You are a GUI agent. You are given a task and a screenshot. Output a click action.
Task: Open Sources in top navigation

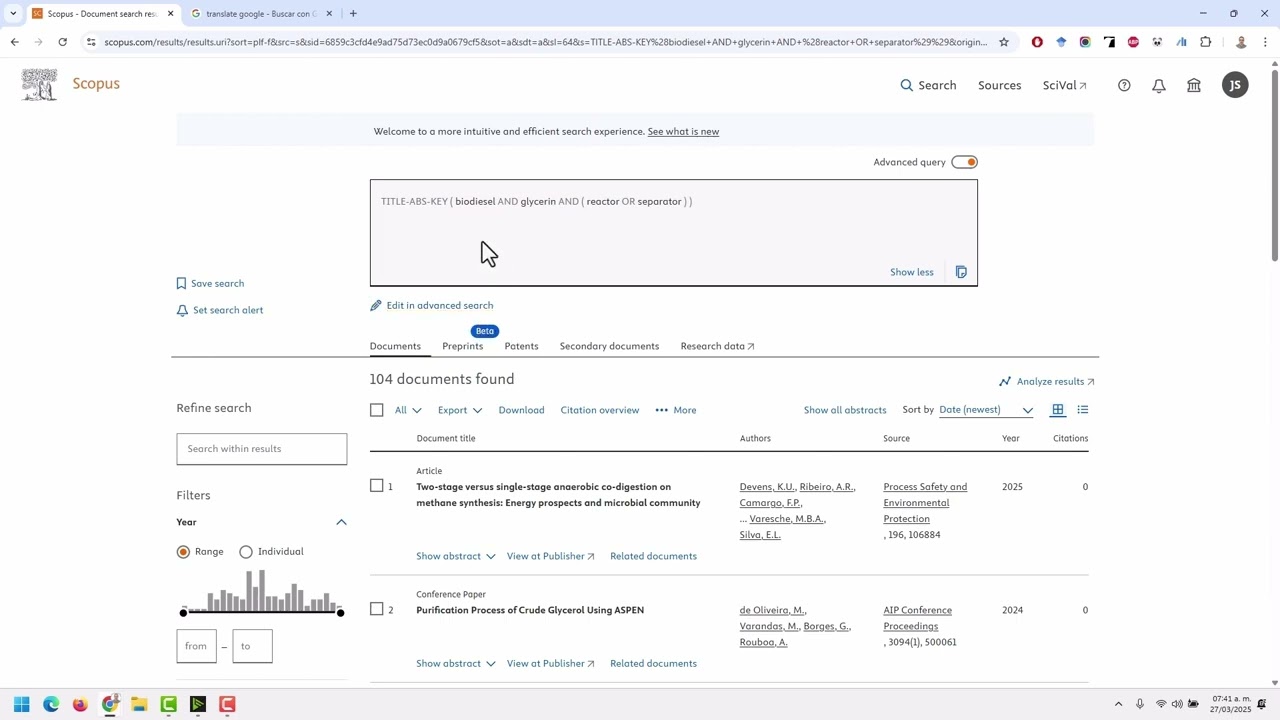(999, 85)
